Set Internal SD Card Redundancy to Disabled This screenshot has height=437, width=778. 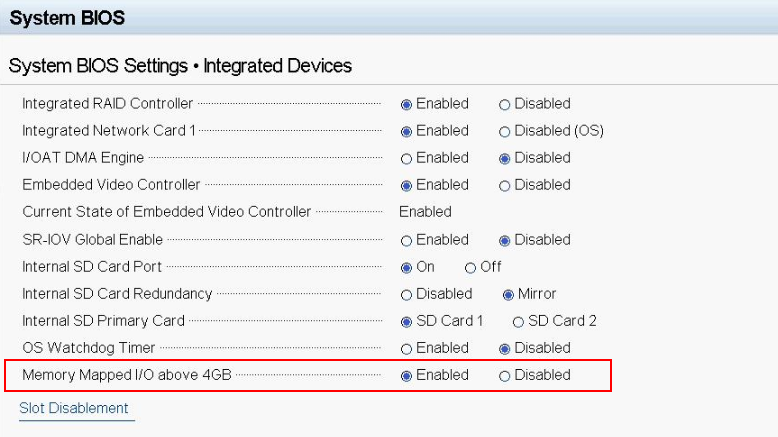(x=406, y=294)
